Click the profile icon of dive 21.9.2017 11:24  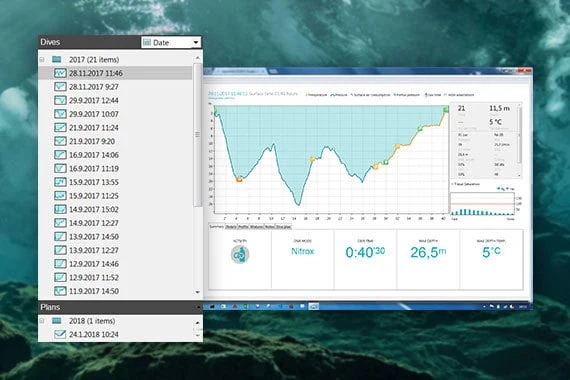pos(60,128)
